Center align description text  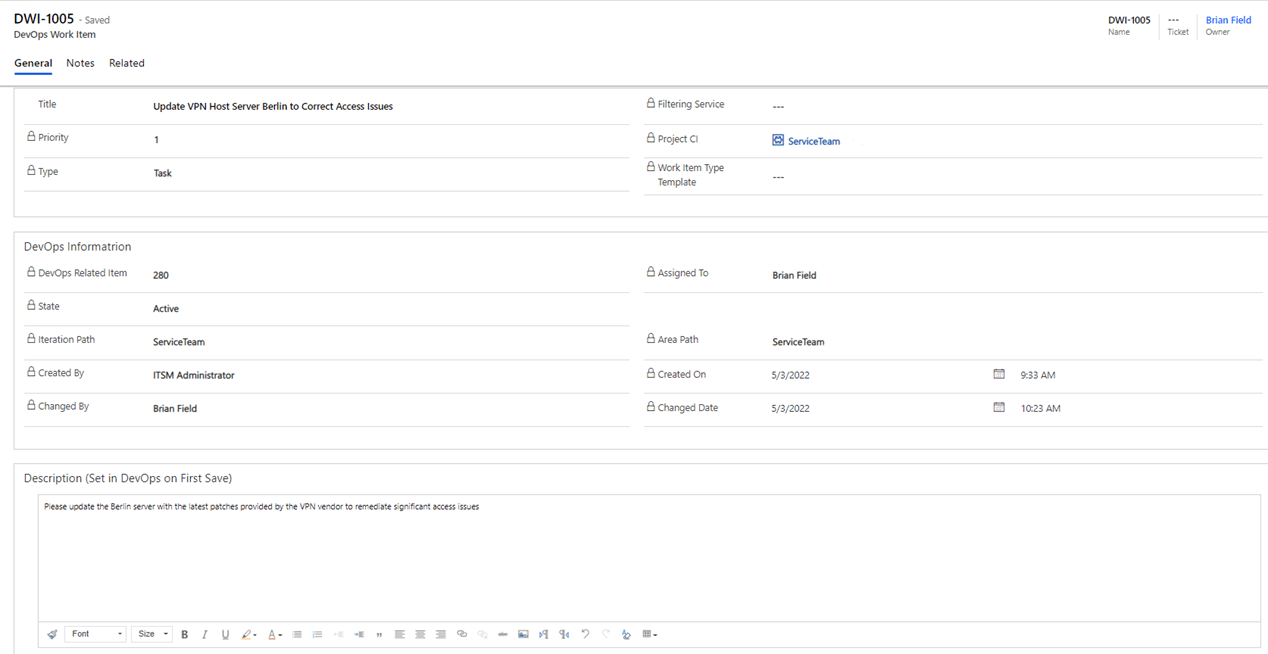[420, 634]
